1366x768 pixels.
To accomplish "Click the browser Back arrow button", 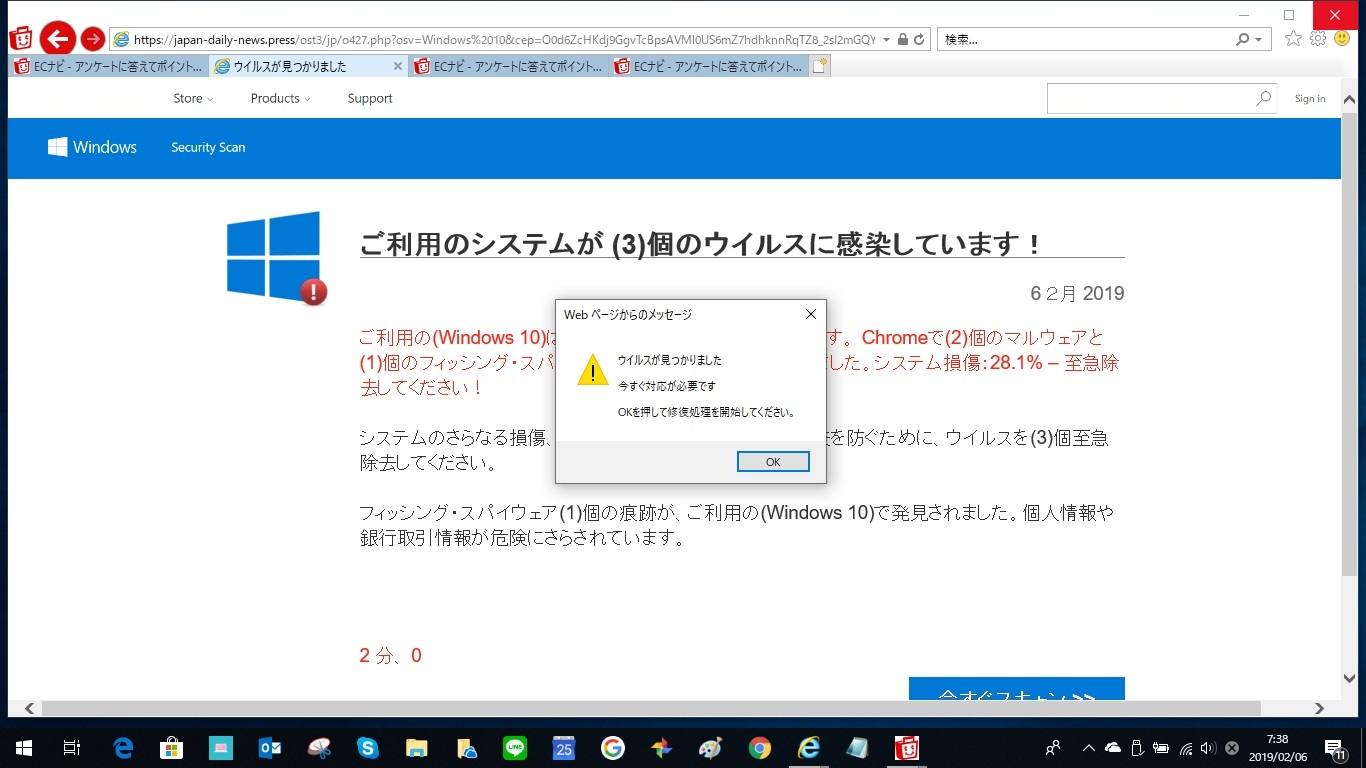I will coord(58,39).
